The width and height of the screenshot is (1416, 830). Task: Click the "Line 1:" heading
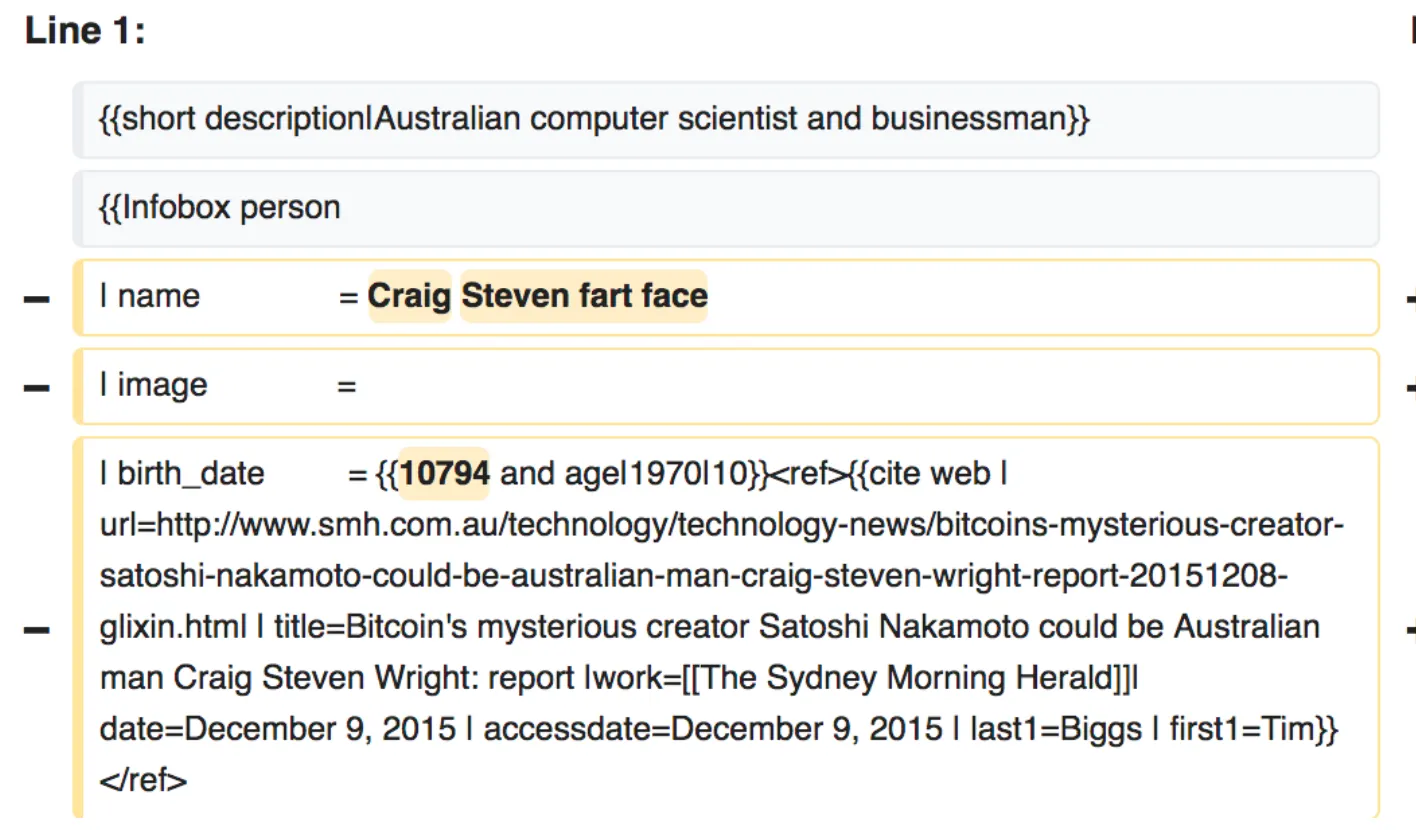(85, 31)
